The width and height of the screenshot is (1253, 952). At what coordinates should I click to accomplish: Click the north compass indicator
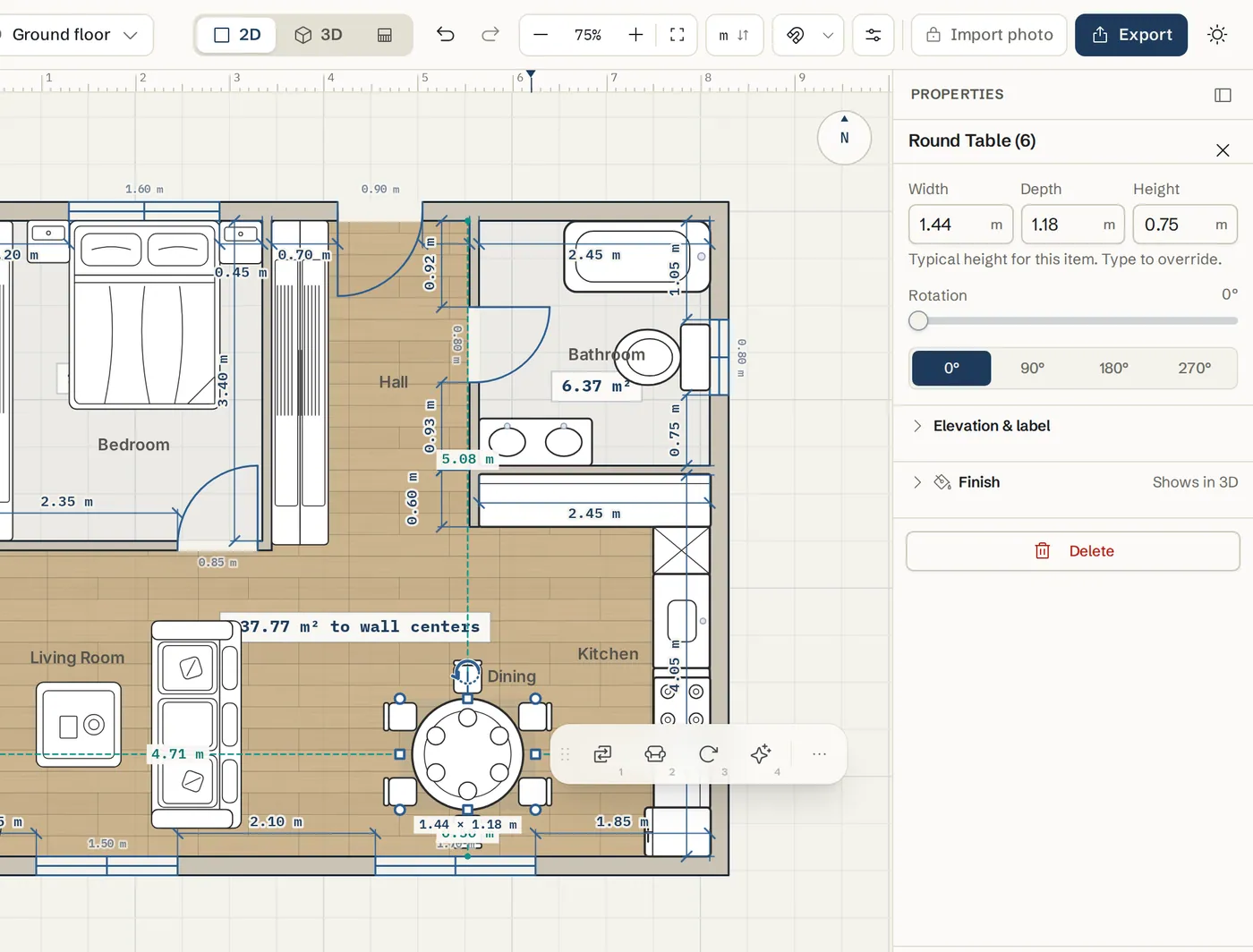(x=844, y=138)
